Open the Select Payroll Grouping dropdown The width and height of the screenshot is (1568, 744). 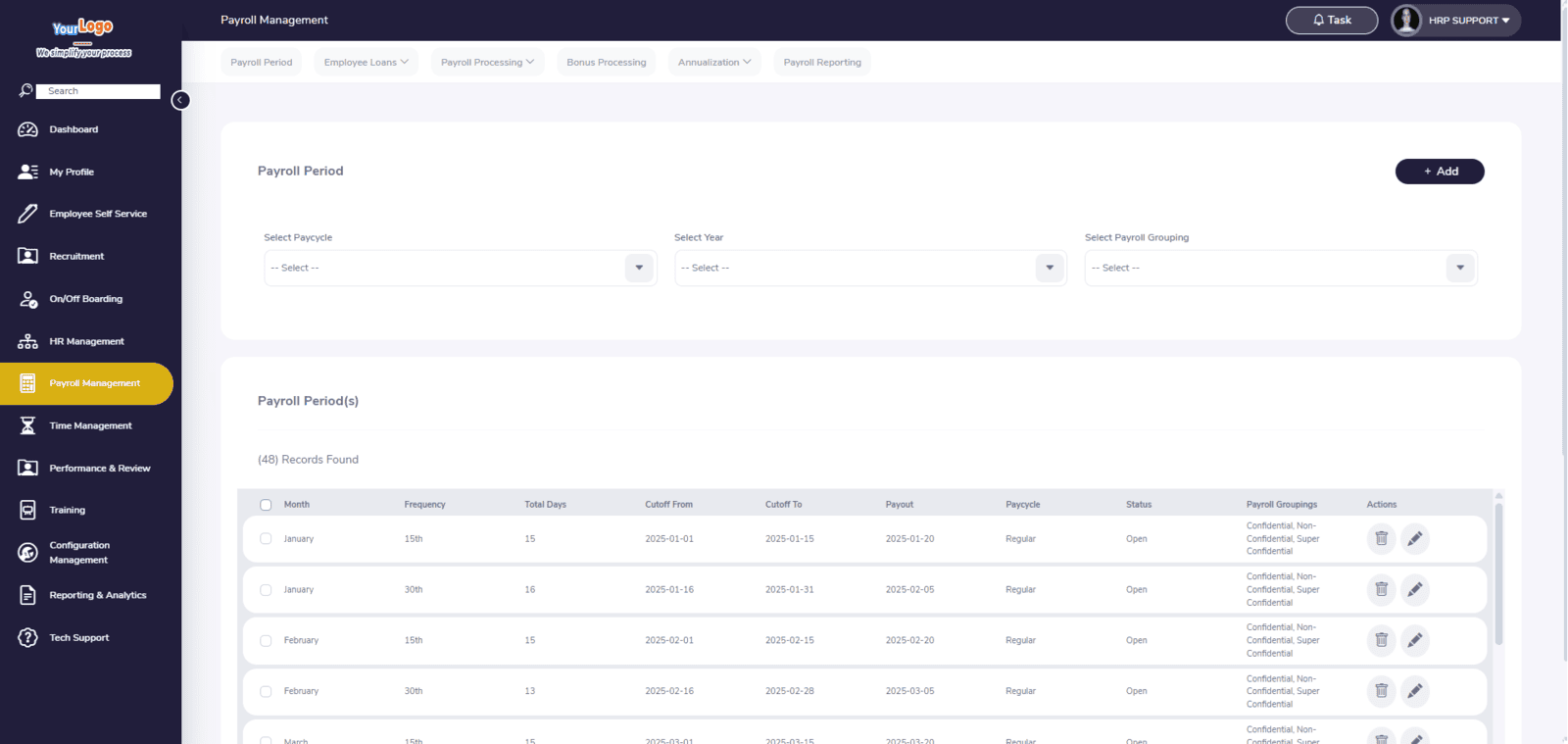pos(1280,268)
